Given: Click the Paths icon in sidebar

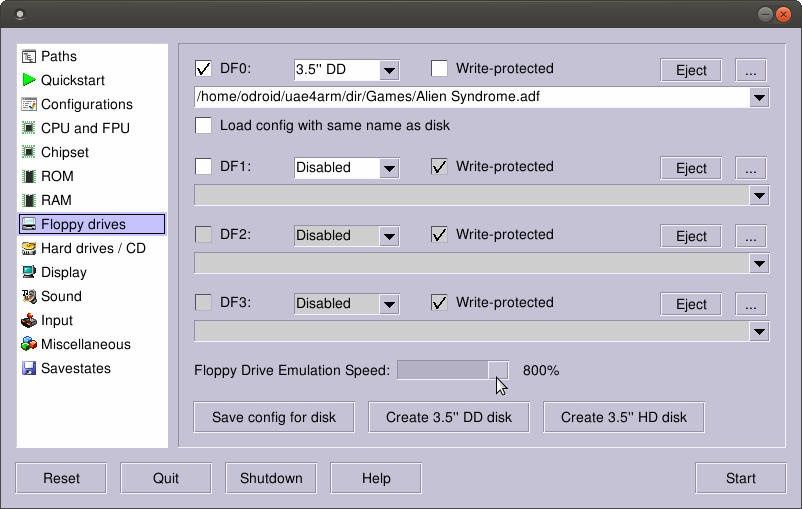Looking at the screenshot, I should pyautogui.click(x=29, y=56).
